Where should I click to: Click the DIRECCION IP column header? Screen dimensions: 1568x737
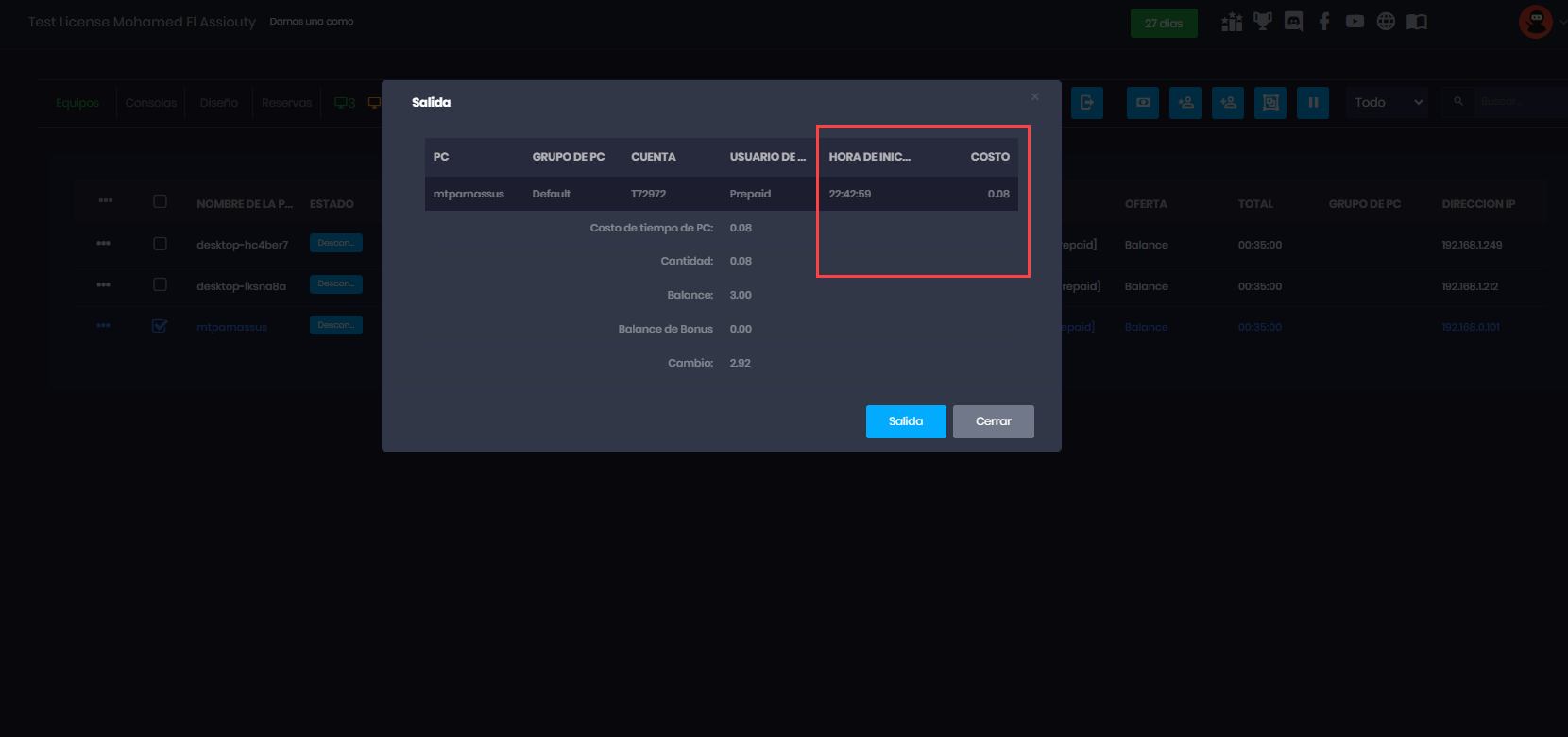1478,204
